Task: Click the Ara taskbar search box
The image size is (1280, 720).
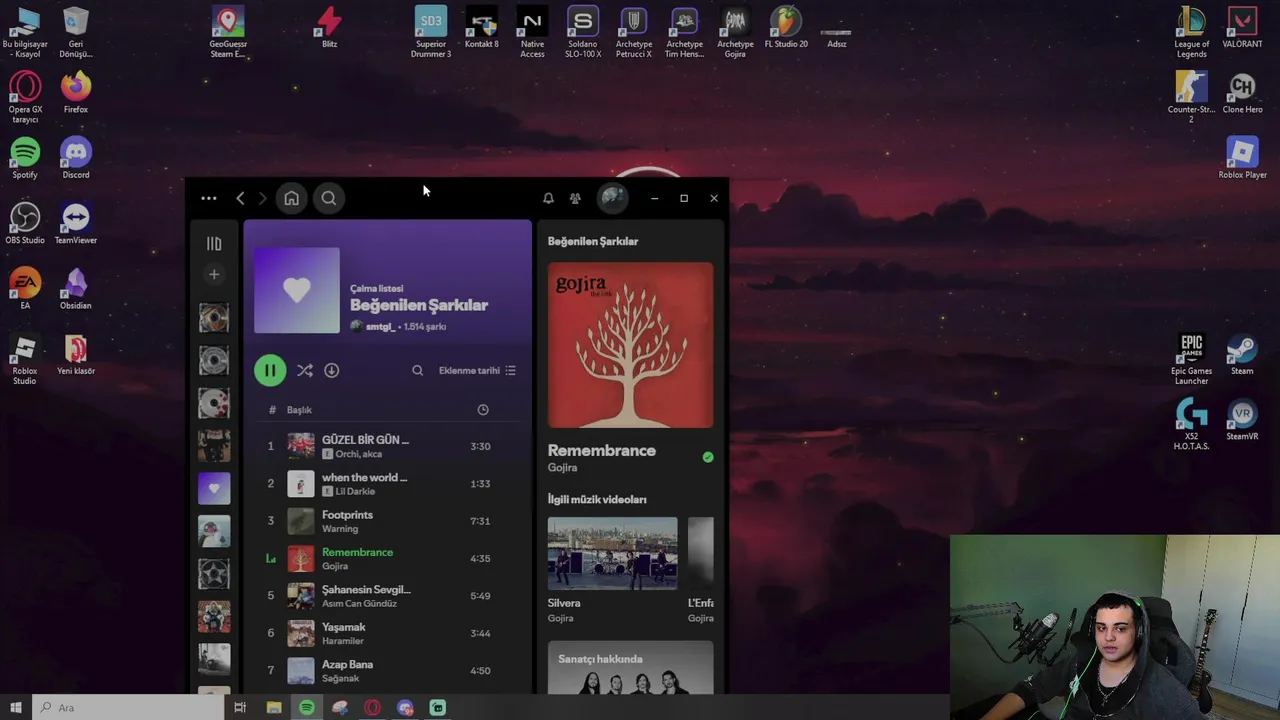Action: click(x=128, y=707)
